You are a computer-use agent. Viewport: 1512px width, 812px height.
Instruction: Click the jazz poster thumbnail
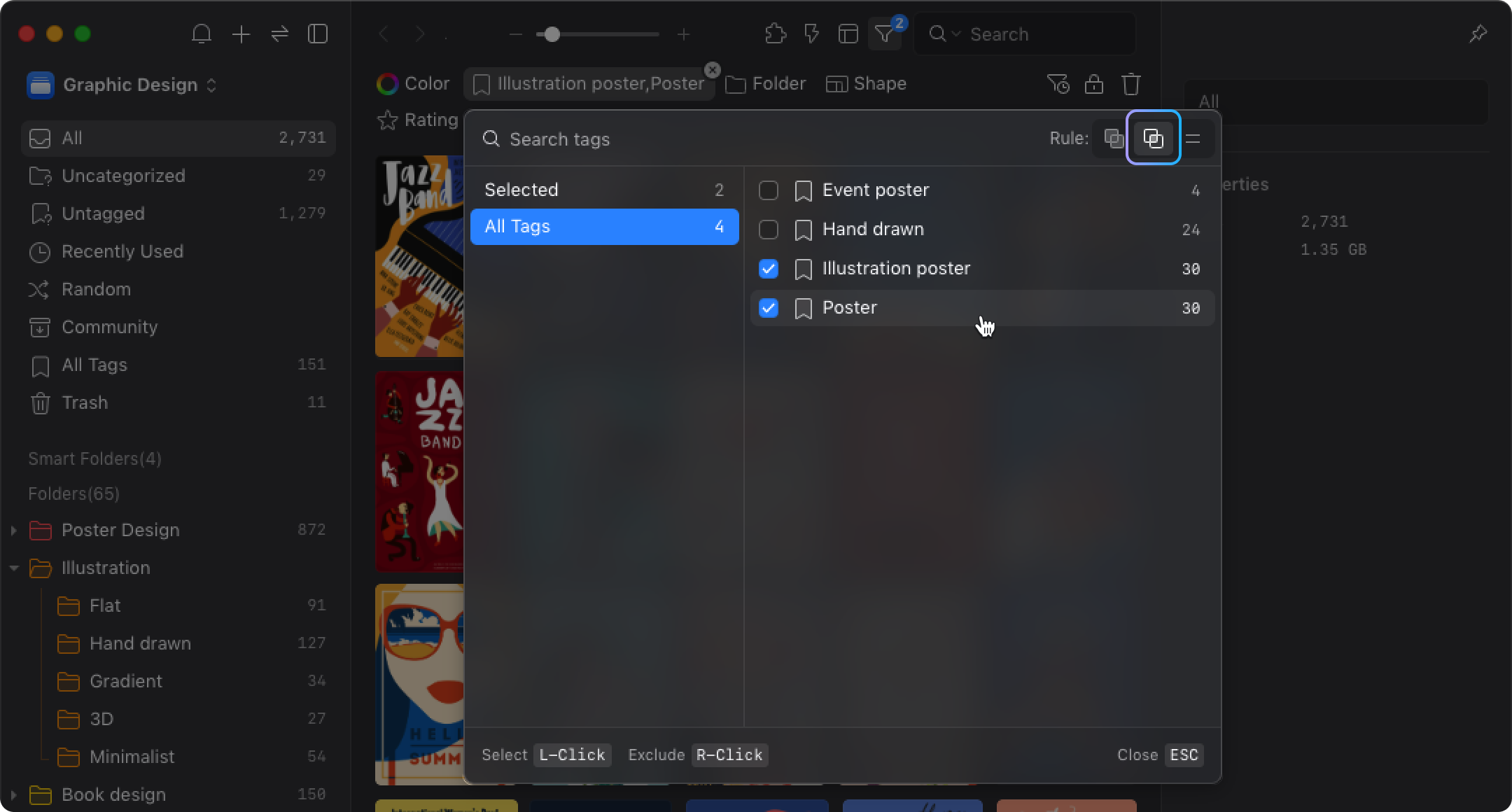[420, 255]
